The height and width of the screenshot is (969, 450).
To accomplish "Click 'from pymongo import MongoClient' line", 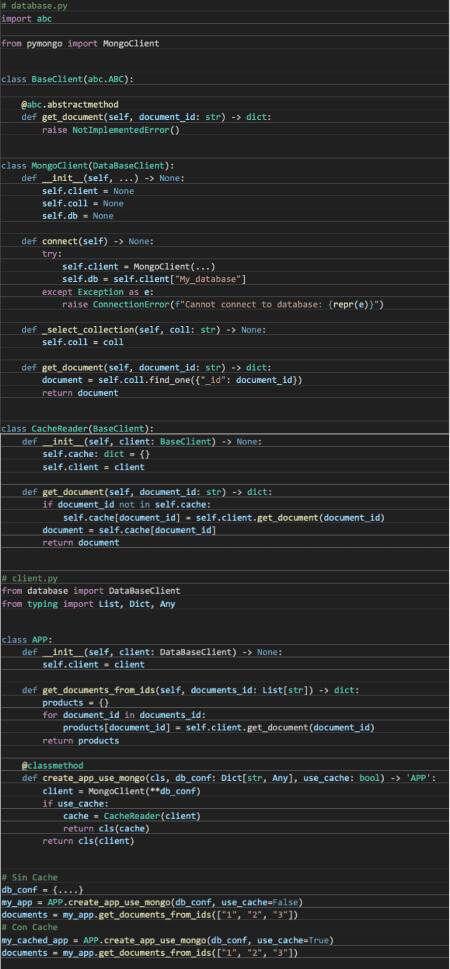I will pyautogui.click(x=80, y=43).
